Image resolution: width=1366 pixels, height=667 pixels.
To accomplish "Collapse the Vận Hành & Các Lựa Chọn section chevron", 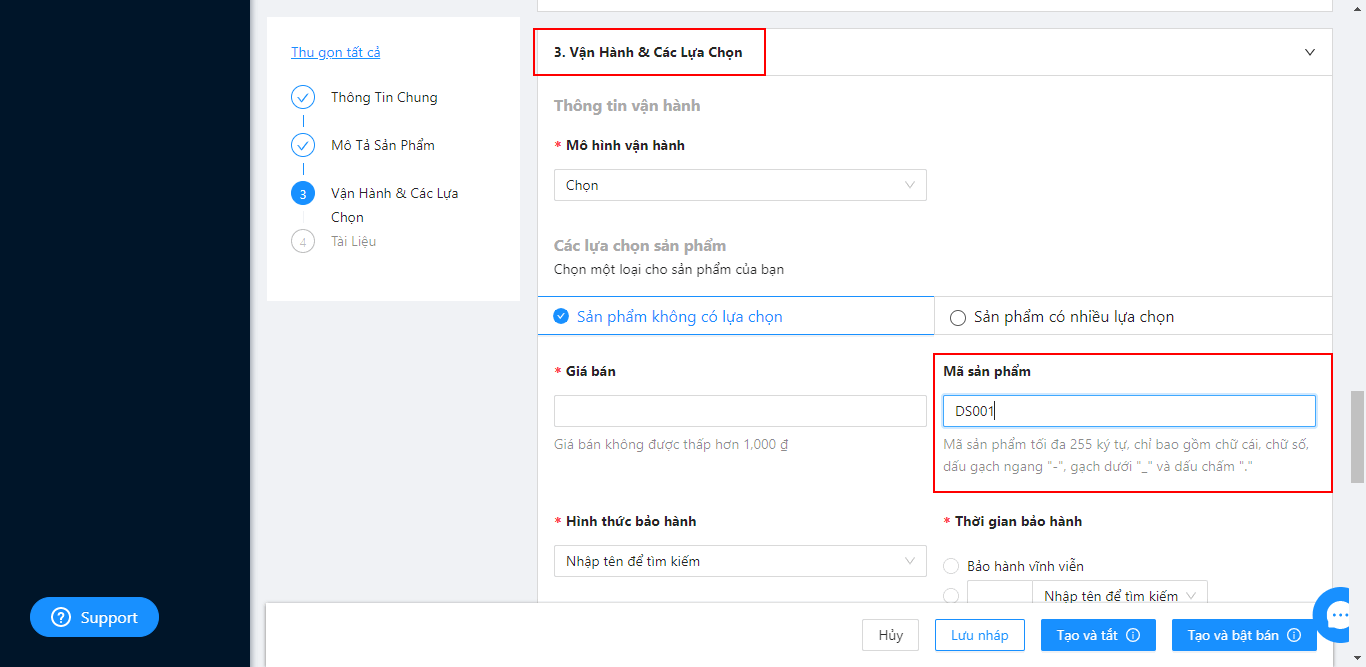I will coord(1310,52).
